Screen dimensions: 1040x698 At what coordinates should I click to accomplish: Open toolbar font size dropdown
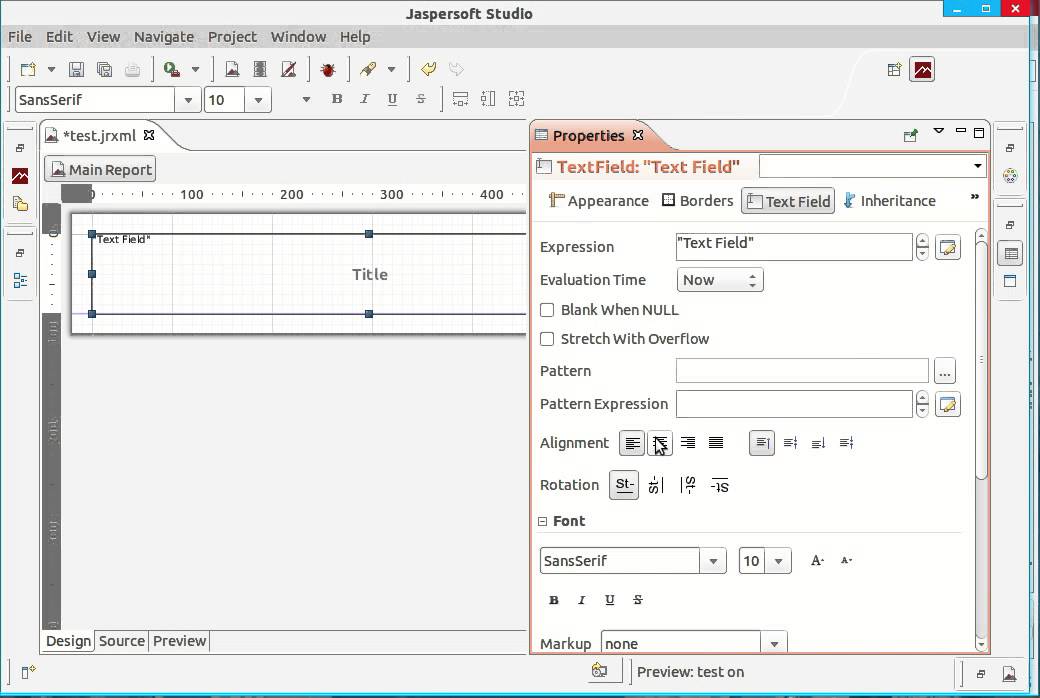tap(258, 100)
